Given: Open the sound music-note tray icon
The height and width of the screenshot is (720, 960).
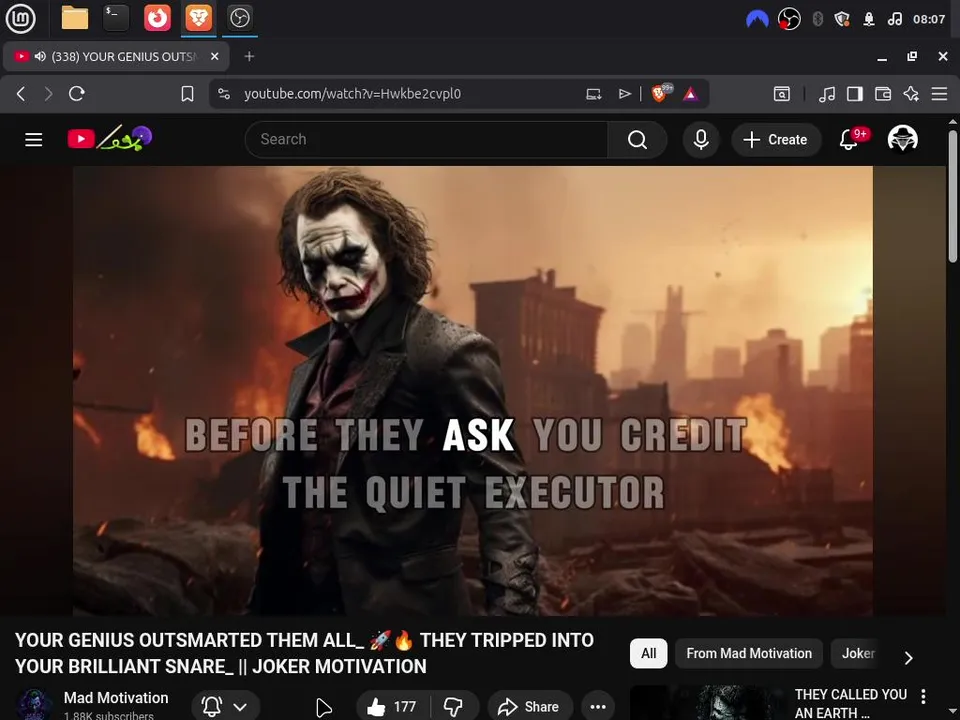Looking at the screenshot, I should pyautogui.click(x=894, y=19).
